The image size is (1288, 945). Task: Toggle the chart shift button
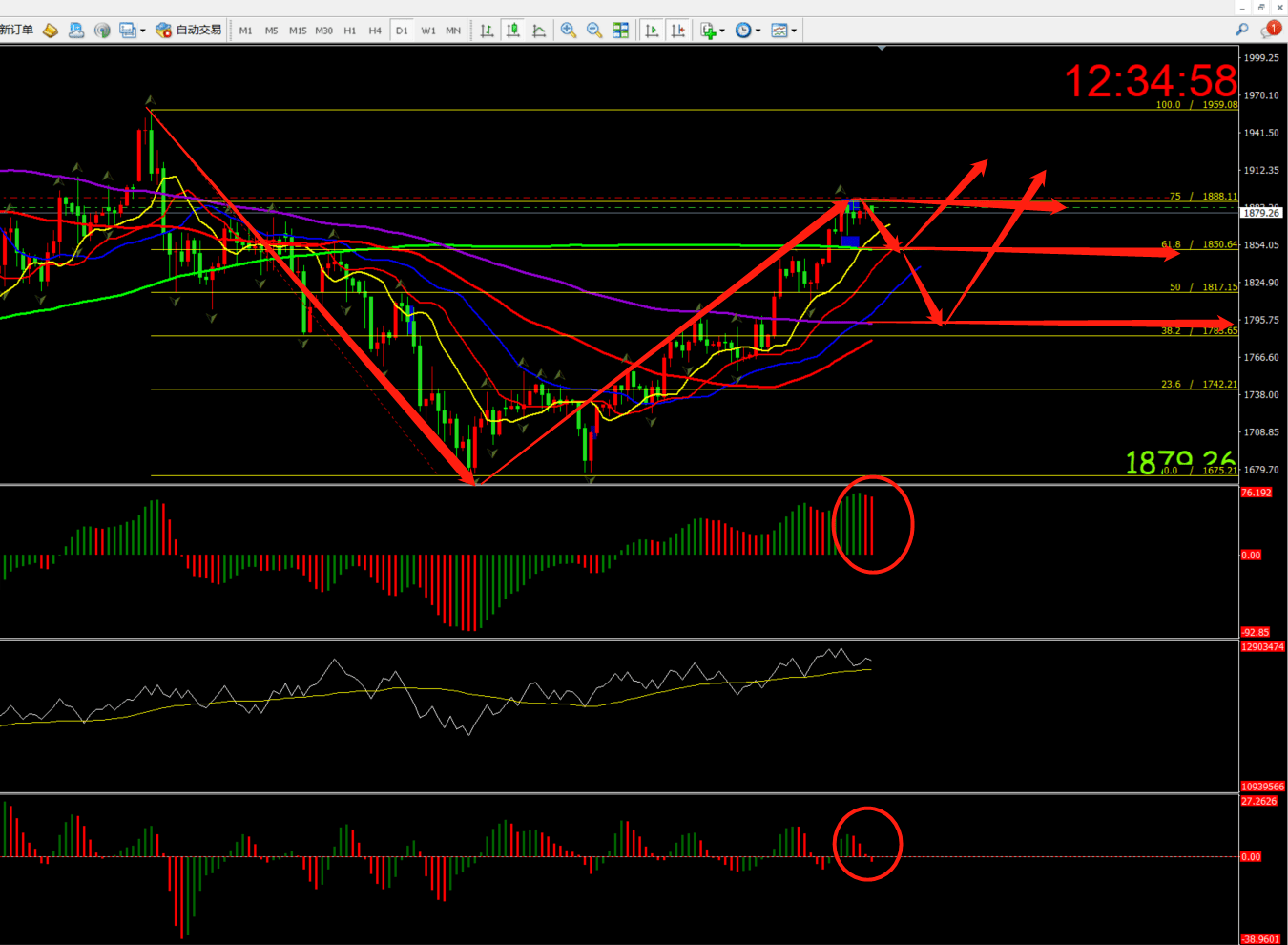pyautogui.click(x=678, y=31)
